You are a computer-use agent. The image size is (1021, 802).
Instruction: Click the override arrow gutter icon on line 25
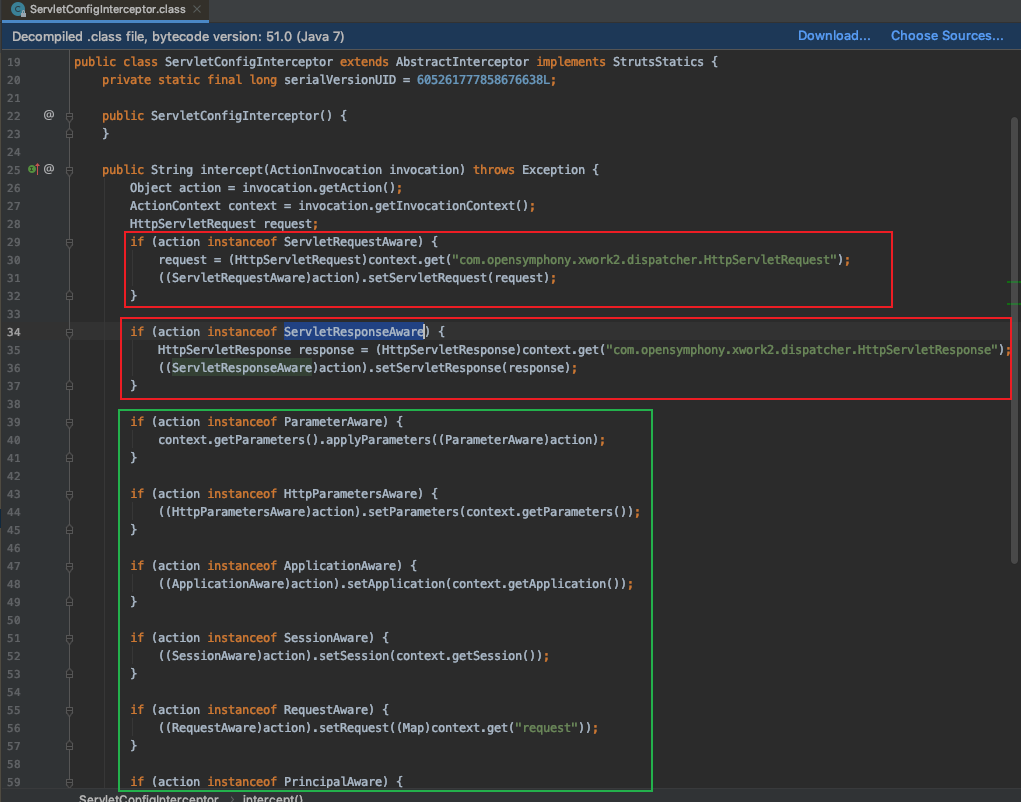click(x=34, y=169)
